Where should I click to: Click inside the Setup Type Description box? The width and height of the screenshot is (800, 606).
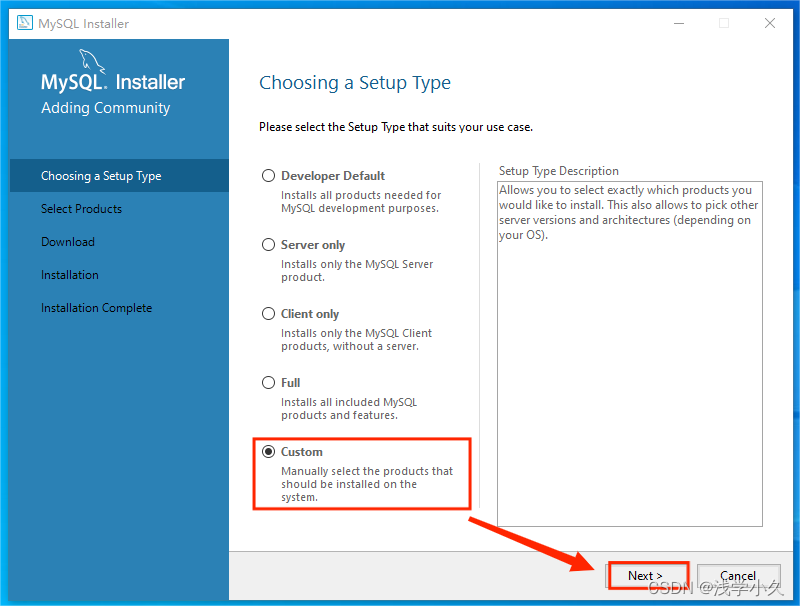point(630,354)
